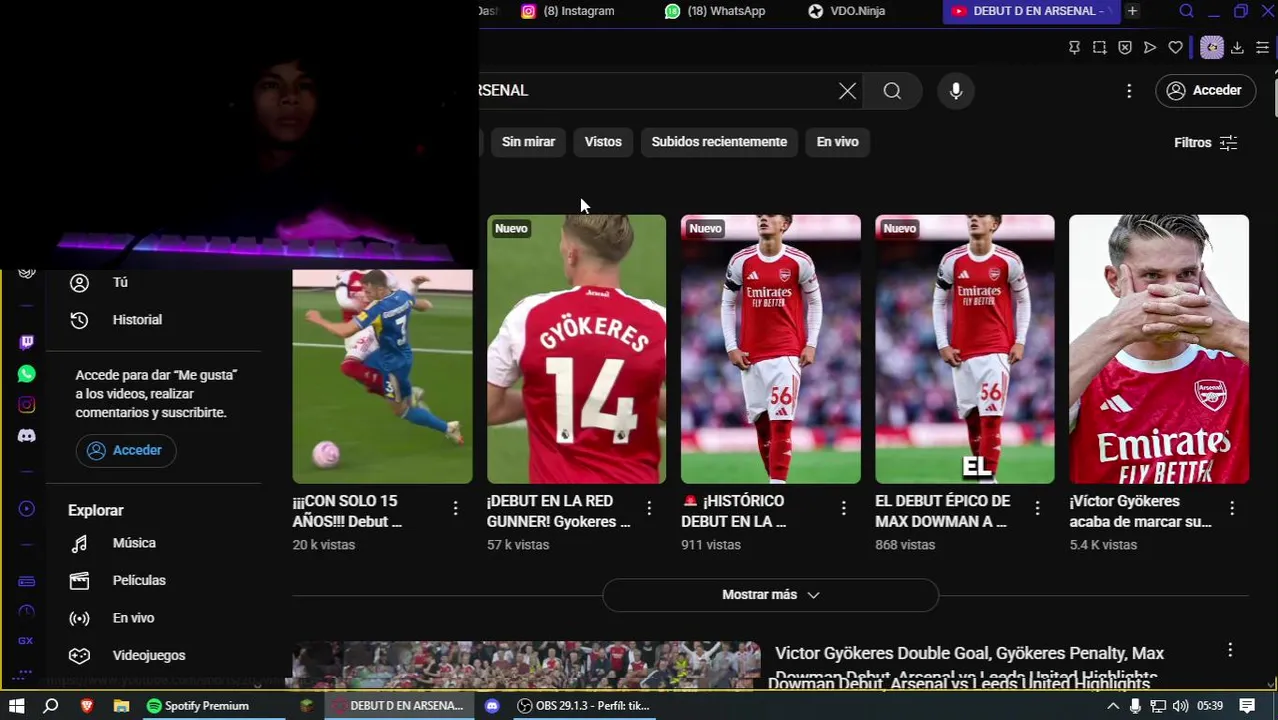Click the Acceder button in the sidebar
The height and width of the screenshot is (720, 1278).
pyautogui.click(x=126, y=451)
